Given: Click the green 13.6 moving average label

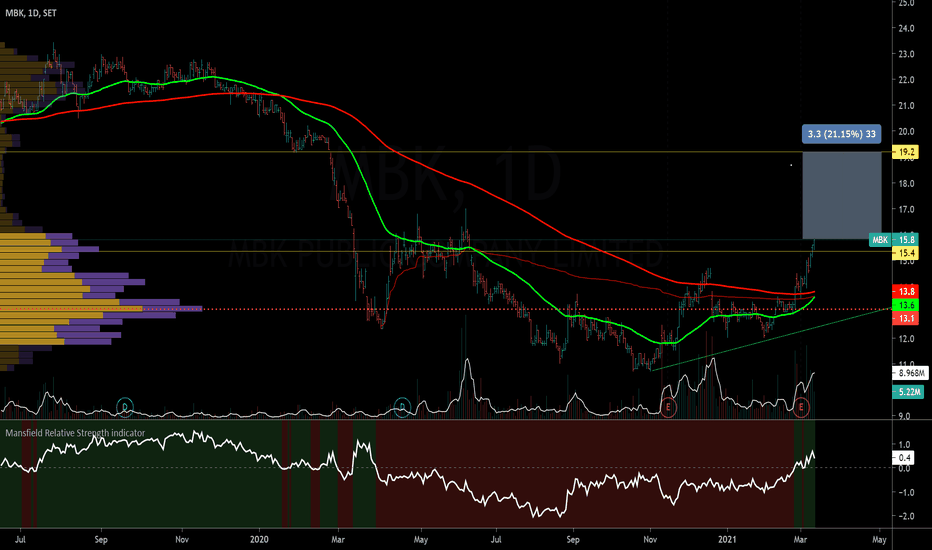Looking at the screenshot, I should click(906, 305).
